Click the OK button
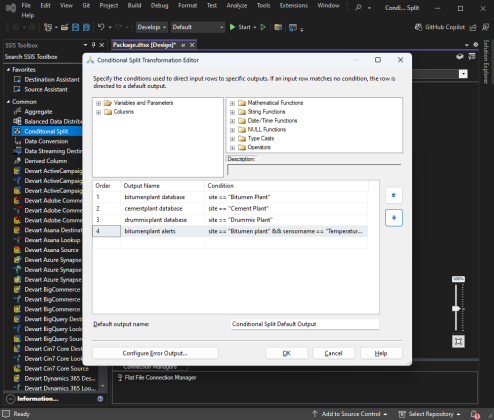 [287, 353]
